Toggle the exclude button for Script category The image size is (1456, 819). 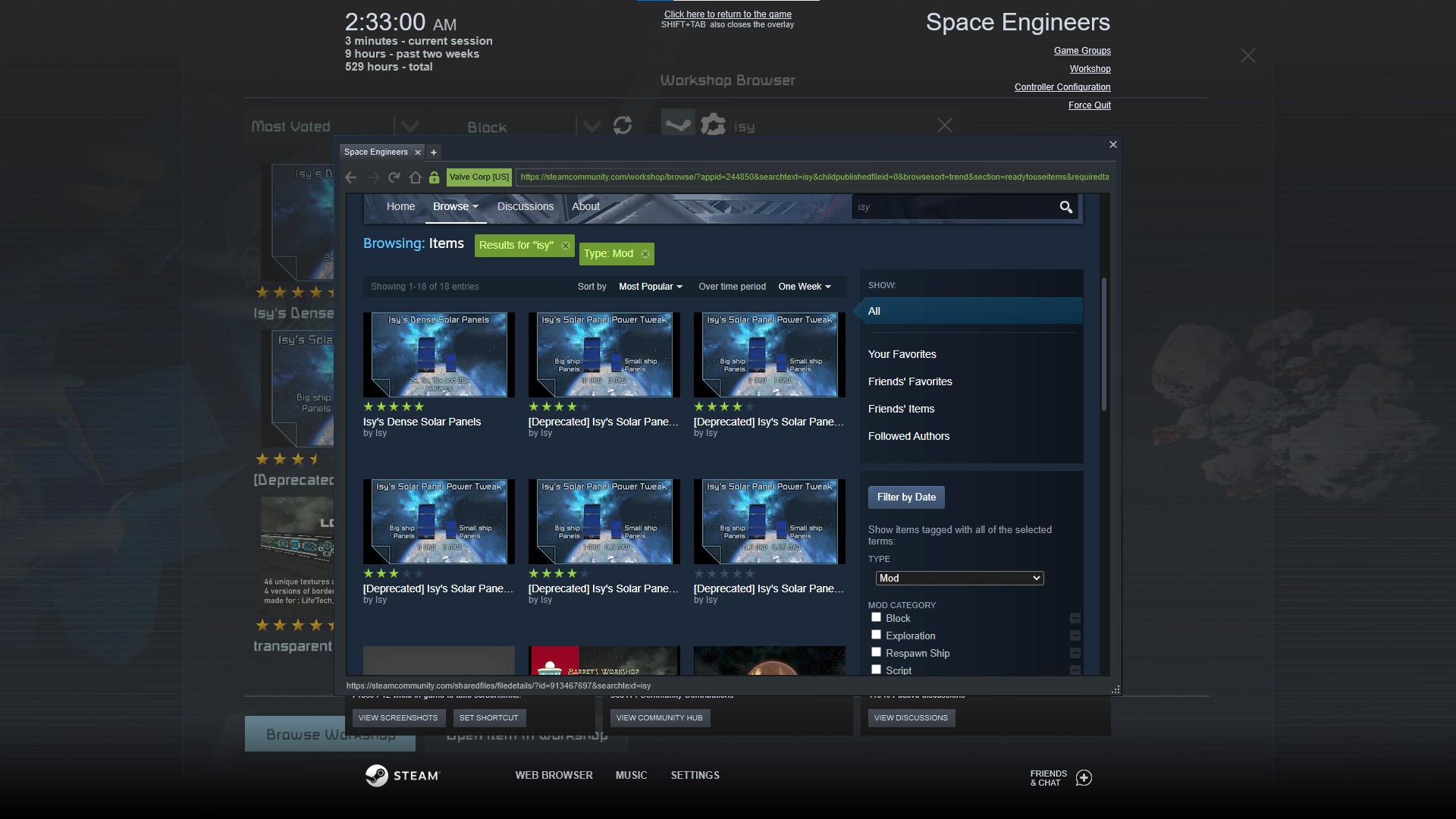pos(1075,670)
